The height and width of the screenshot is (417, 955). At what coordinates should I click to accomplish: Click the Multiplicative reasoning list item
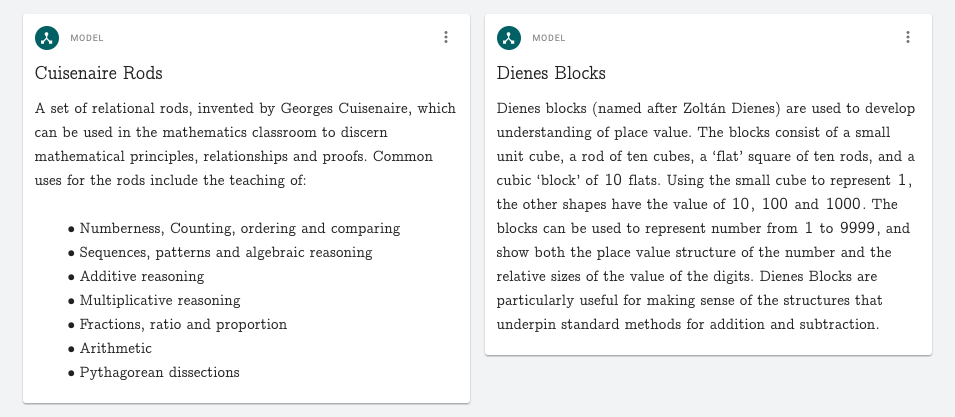click(160, 301)
